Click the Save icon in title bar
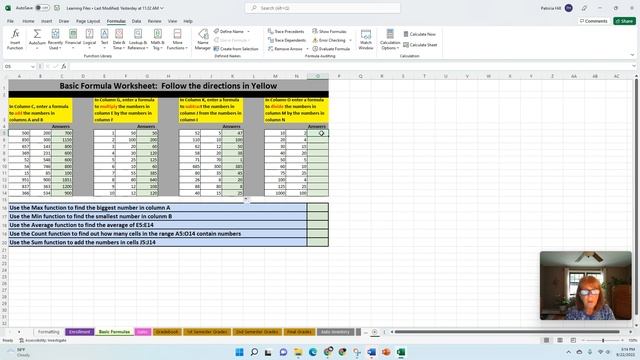This screenshot has width=640, height=360. pyautogui.click(x=57, y=8)
